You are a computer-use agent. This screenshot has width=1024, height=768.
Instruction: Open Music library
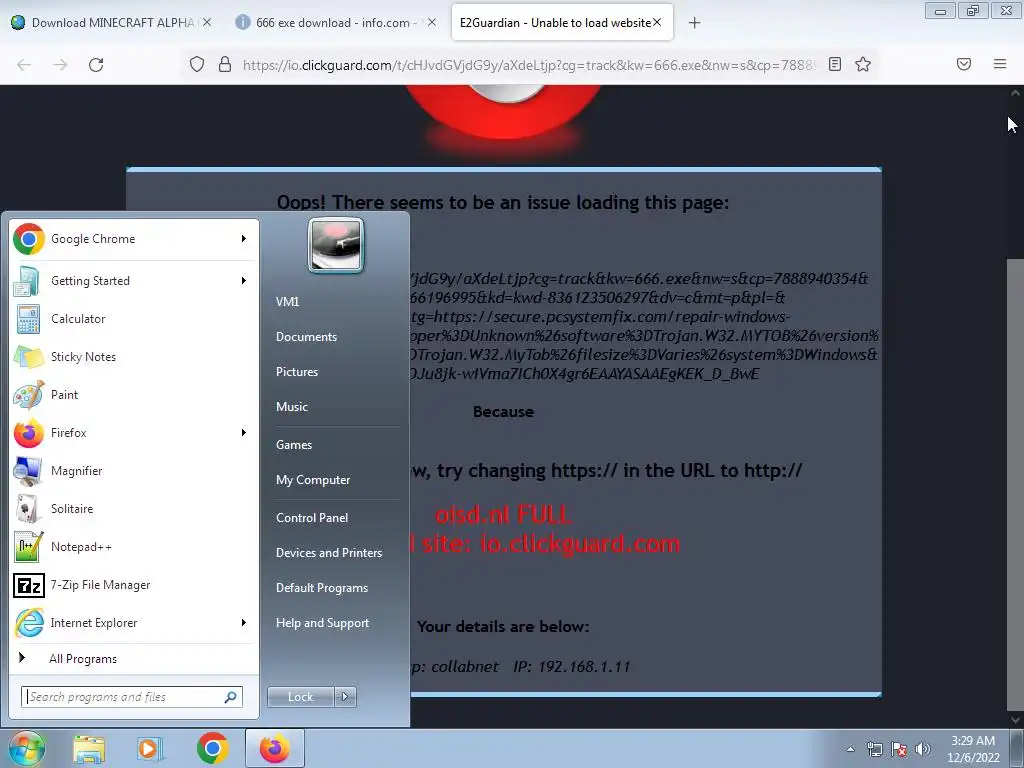(291, 406)
